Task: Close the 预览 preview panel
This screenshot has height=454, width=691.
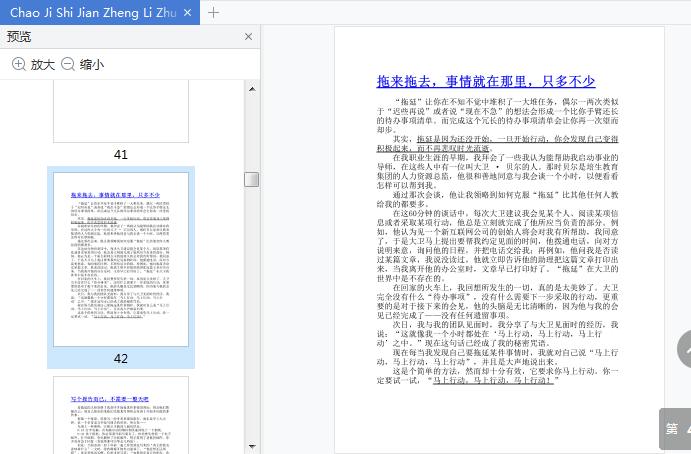Action: pos(249,37)
